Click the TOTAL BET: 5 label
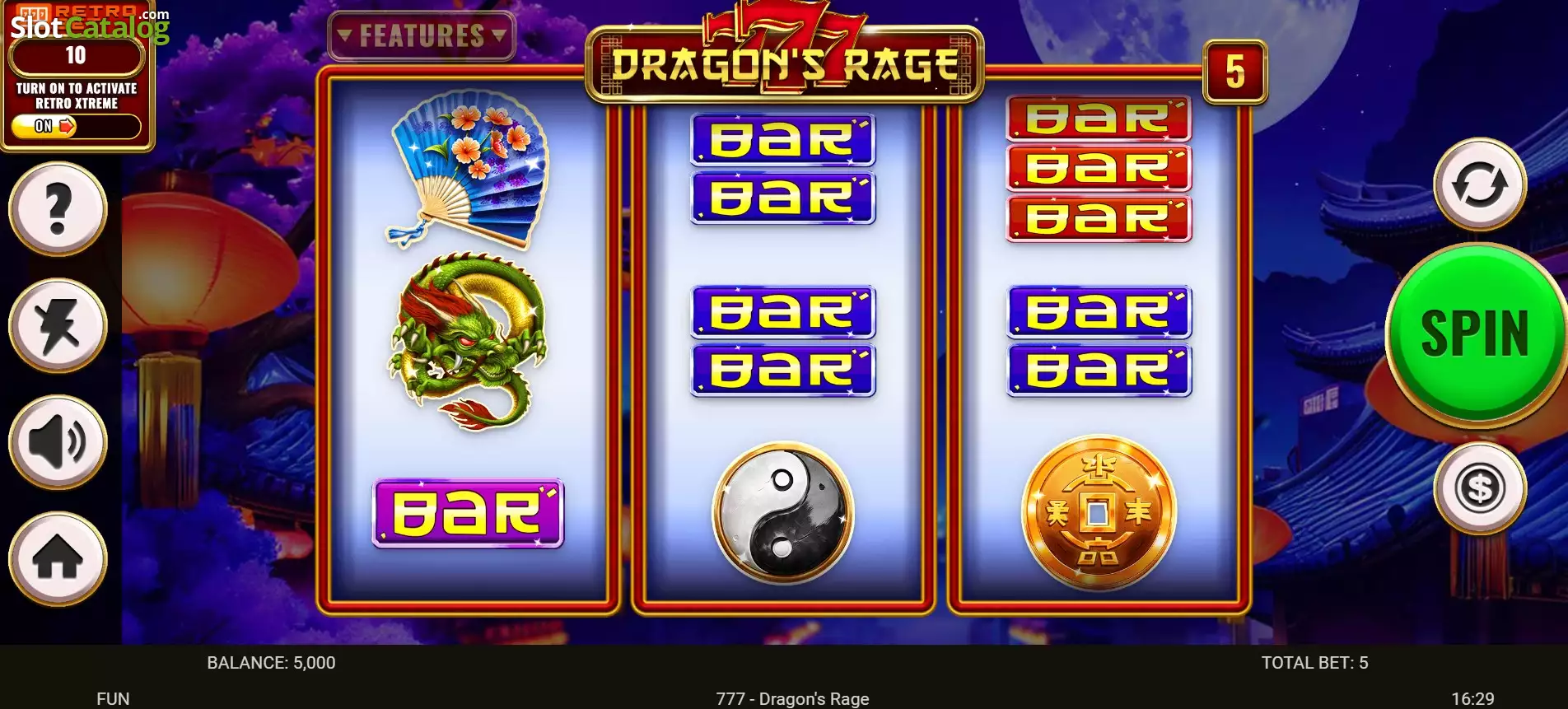 click(x=1314, y=663)
